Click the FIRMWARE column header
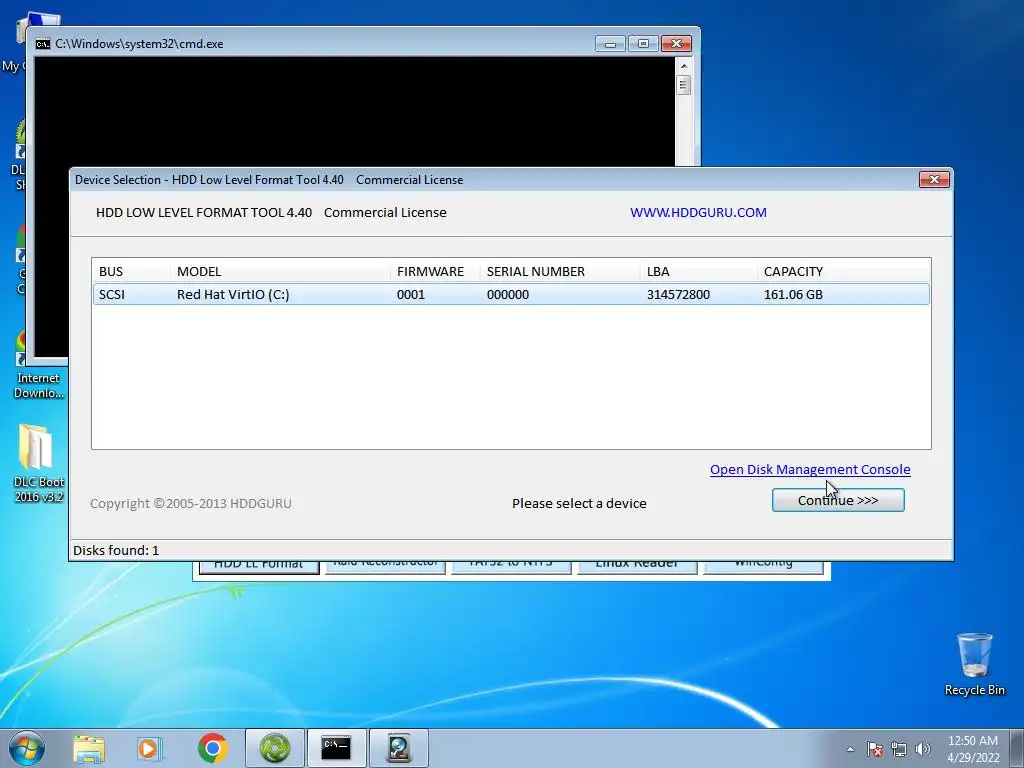This screenshot has height=768, width=1024. click(435, 271)
